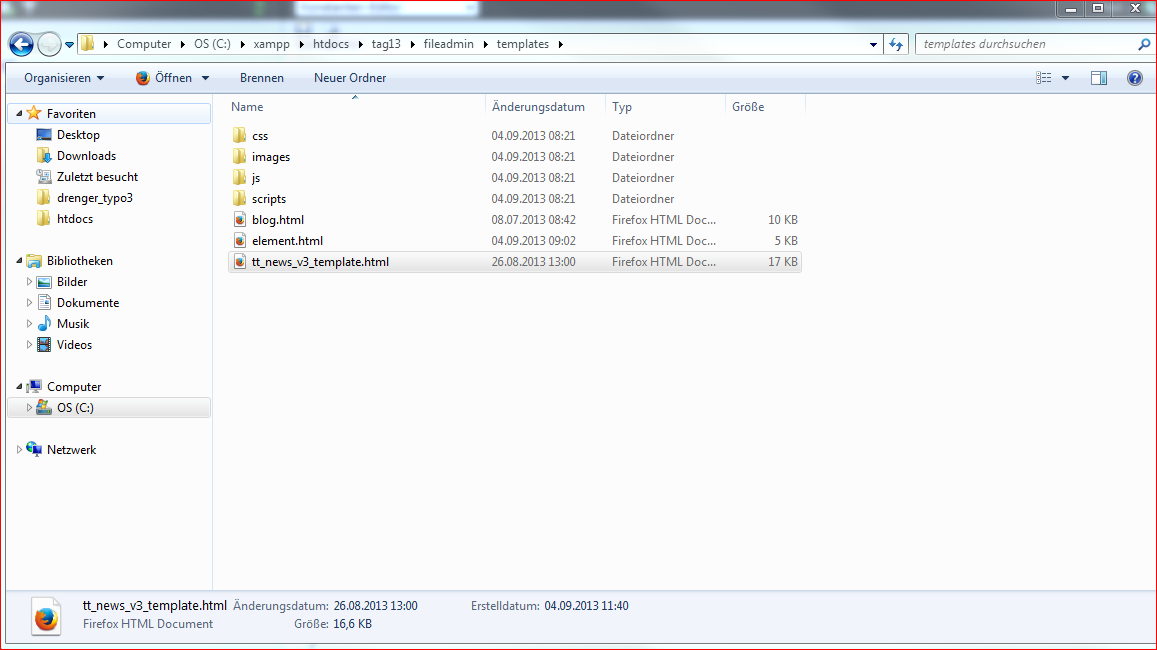Screen dimensions: 1157x650
Task: Expand the Netzwerk tree node
Action: click(19, 449)
